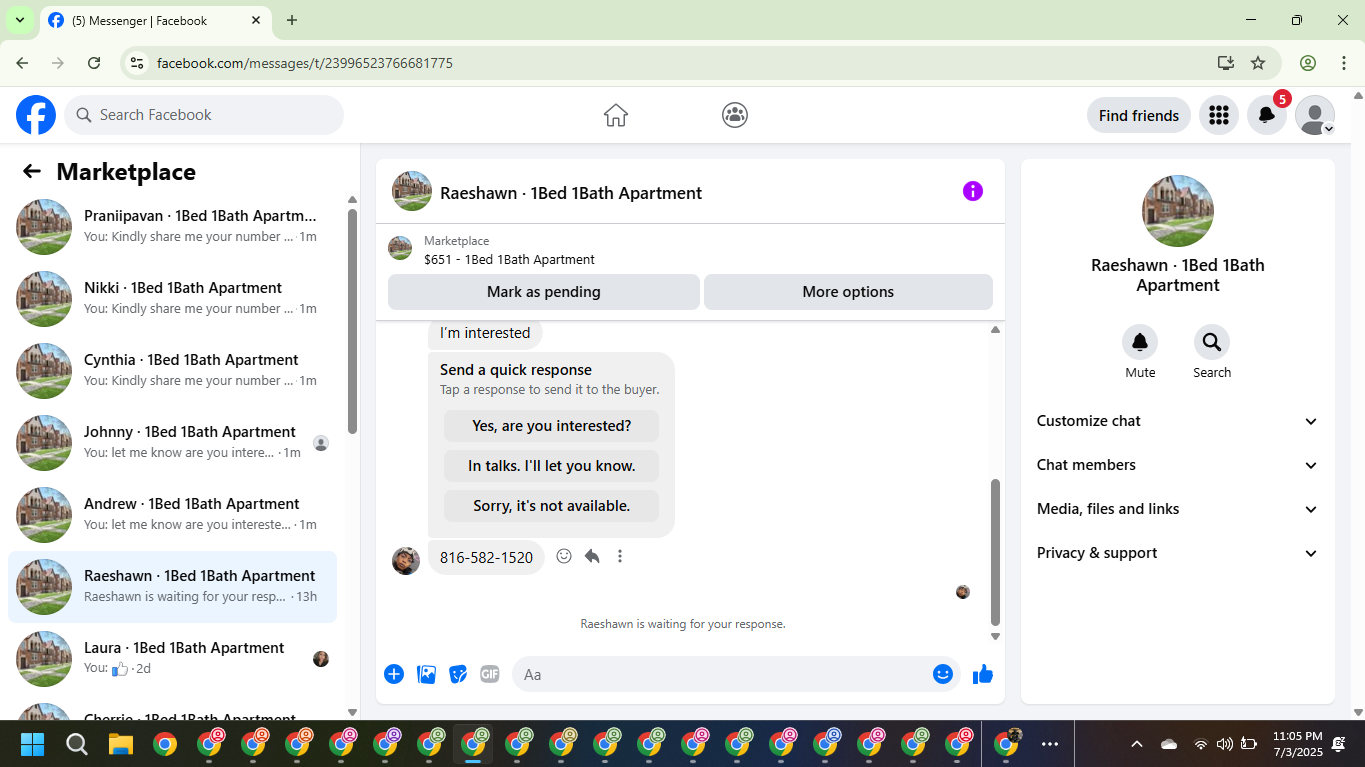Open more actions plus icon

[394, 674]
